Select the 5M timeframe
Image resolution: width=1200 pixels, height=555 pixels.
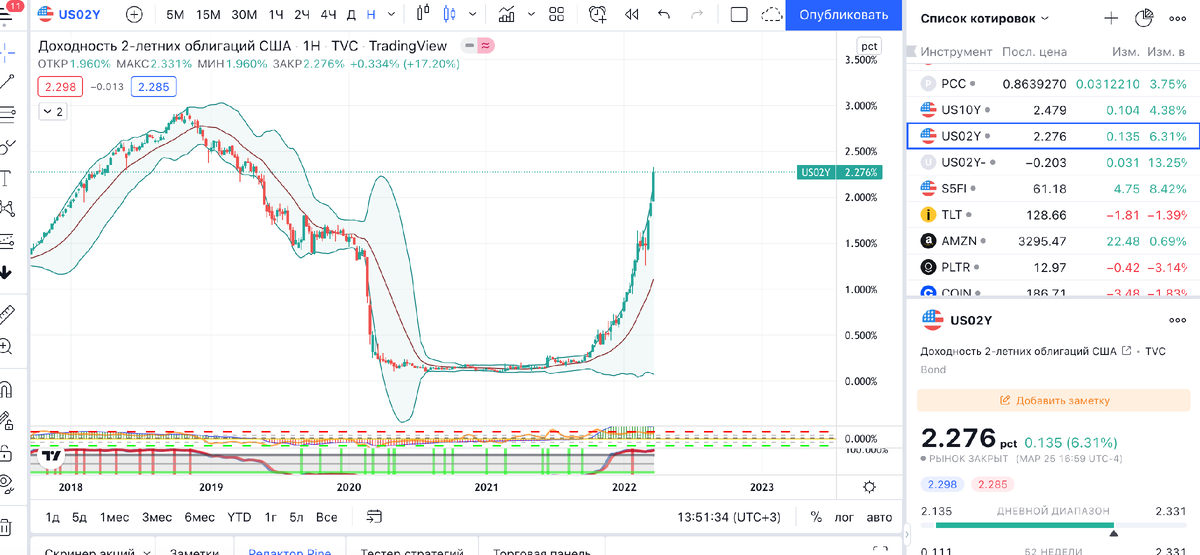pyautogui.click(x=175, y=15)
